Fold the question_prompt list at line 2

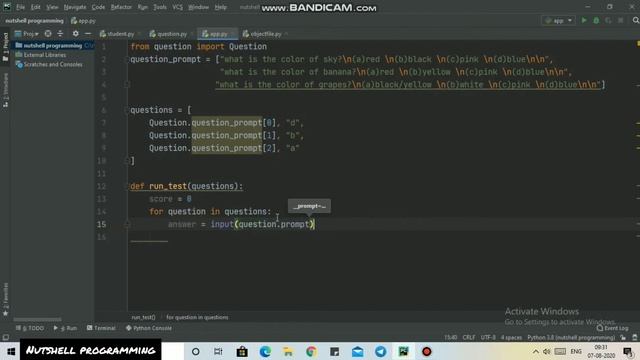[127, 59]
